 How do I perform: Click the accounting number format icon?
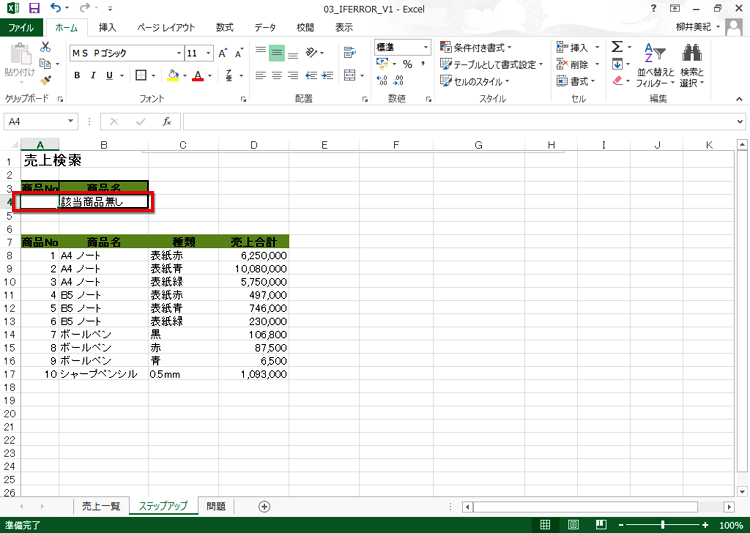tap(382, 64)
